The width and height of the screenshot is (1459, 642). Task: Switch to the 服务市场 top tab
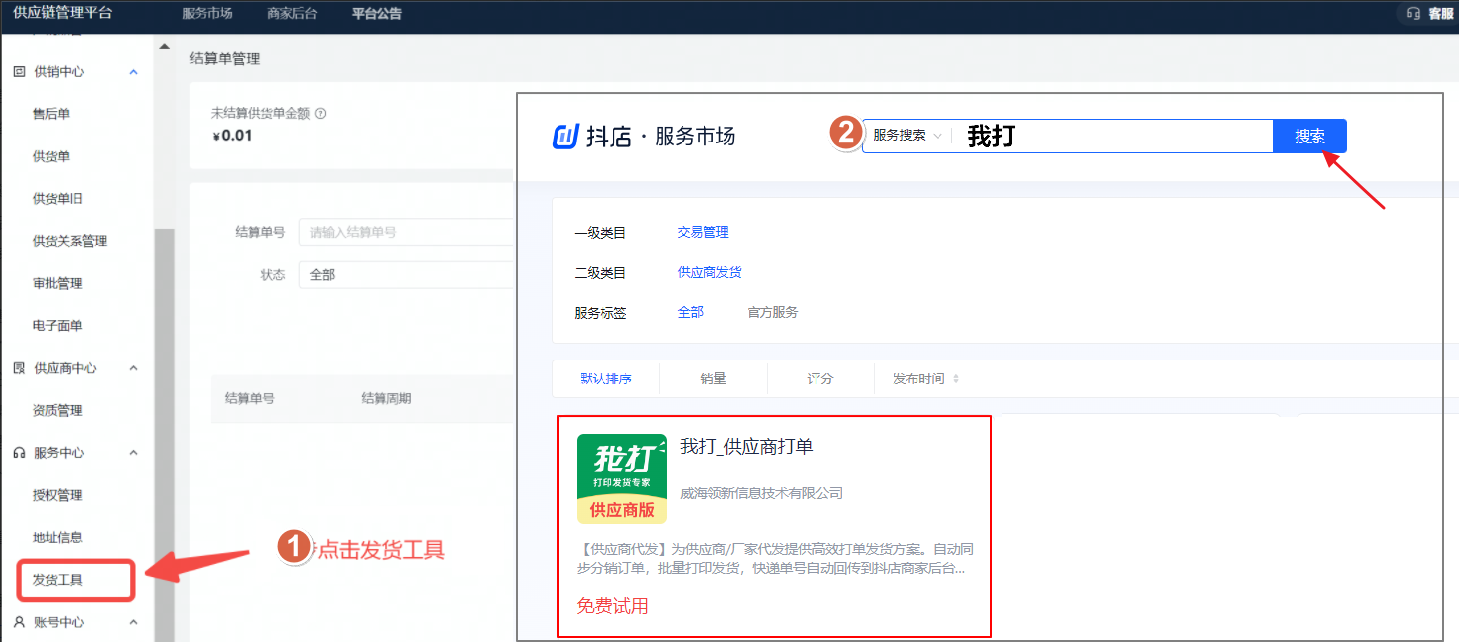(208, 14)
